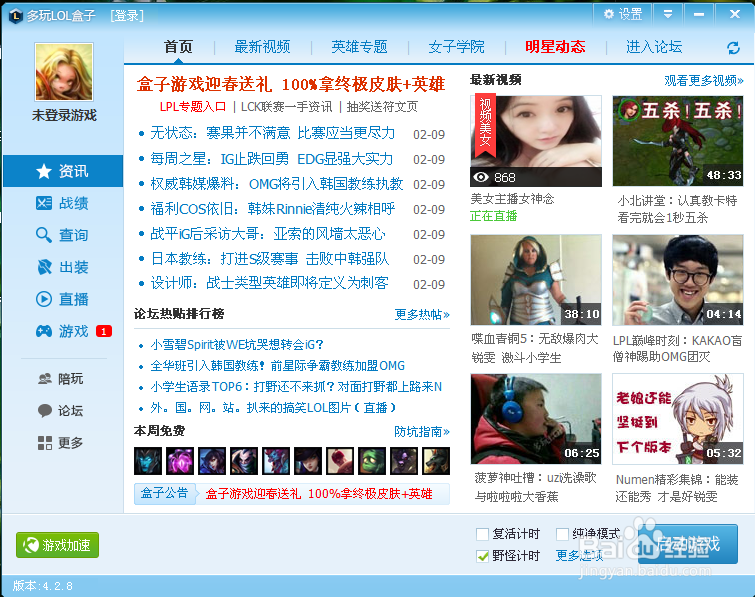Open 更多热帖» link
The width and height of the screenshot is (755, 597).
(x=422, y=314)
